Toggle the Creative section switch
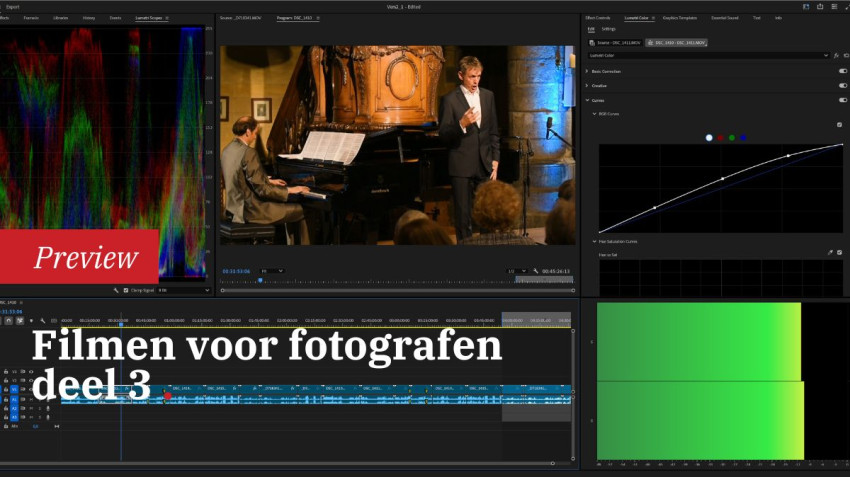850x477 pixels. pyautogui.click(x=842, y=86)
